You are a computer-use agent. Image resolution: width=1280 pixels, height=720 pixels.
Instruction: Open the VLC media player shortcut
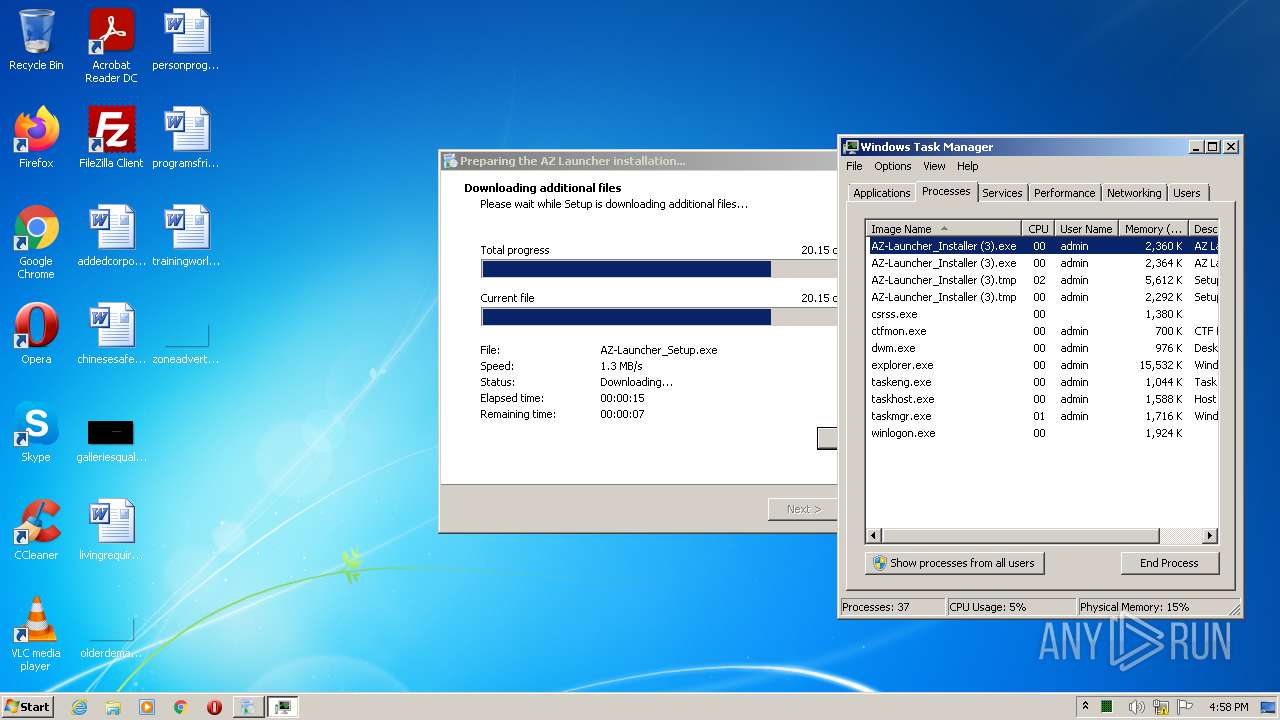click(36, 634)
